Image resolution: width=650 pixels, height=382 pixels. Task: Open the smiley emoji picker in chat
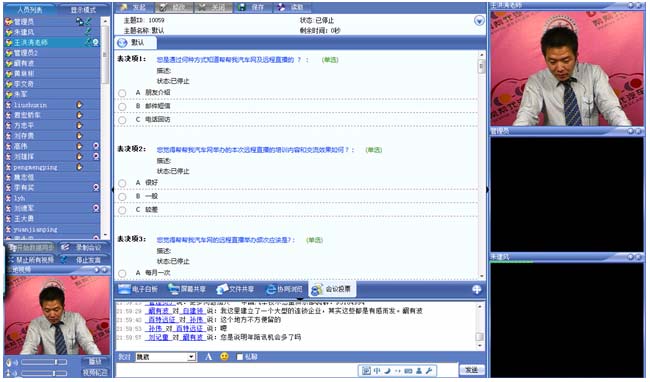click(x=224, y=357)
